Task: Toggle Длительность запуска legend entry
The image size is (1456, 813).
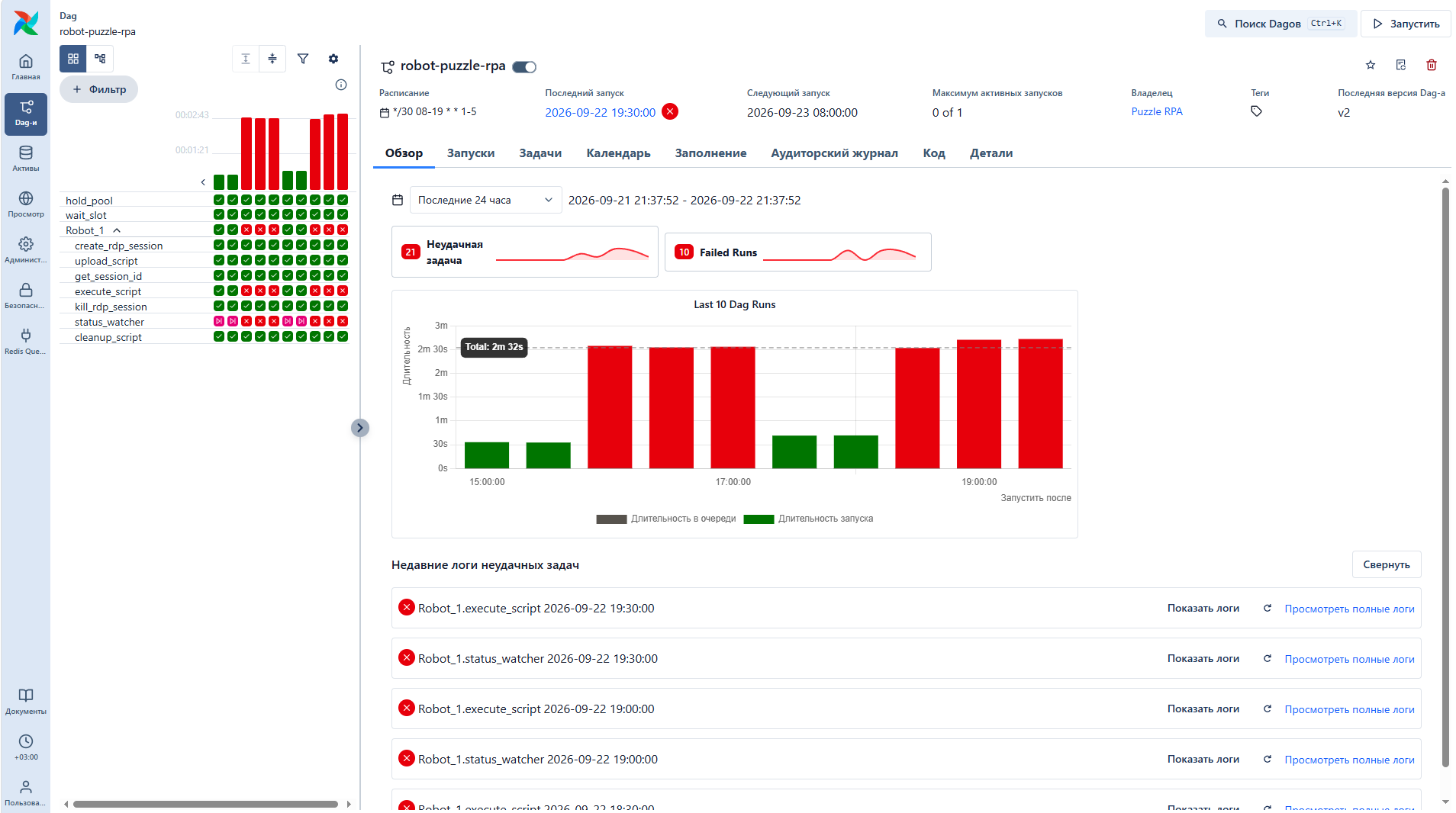Action: pyautogui.click(x=808, y=519)
